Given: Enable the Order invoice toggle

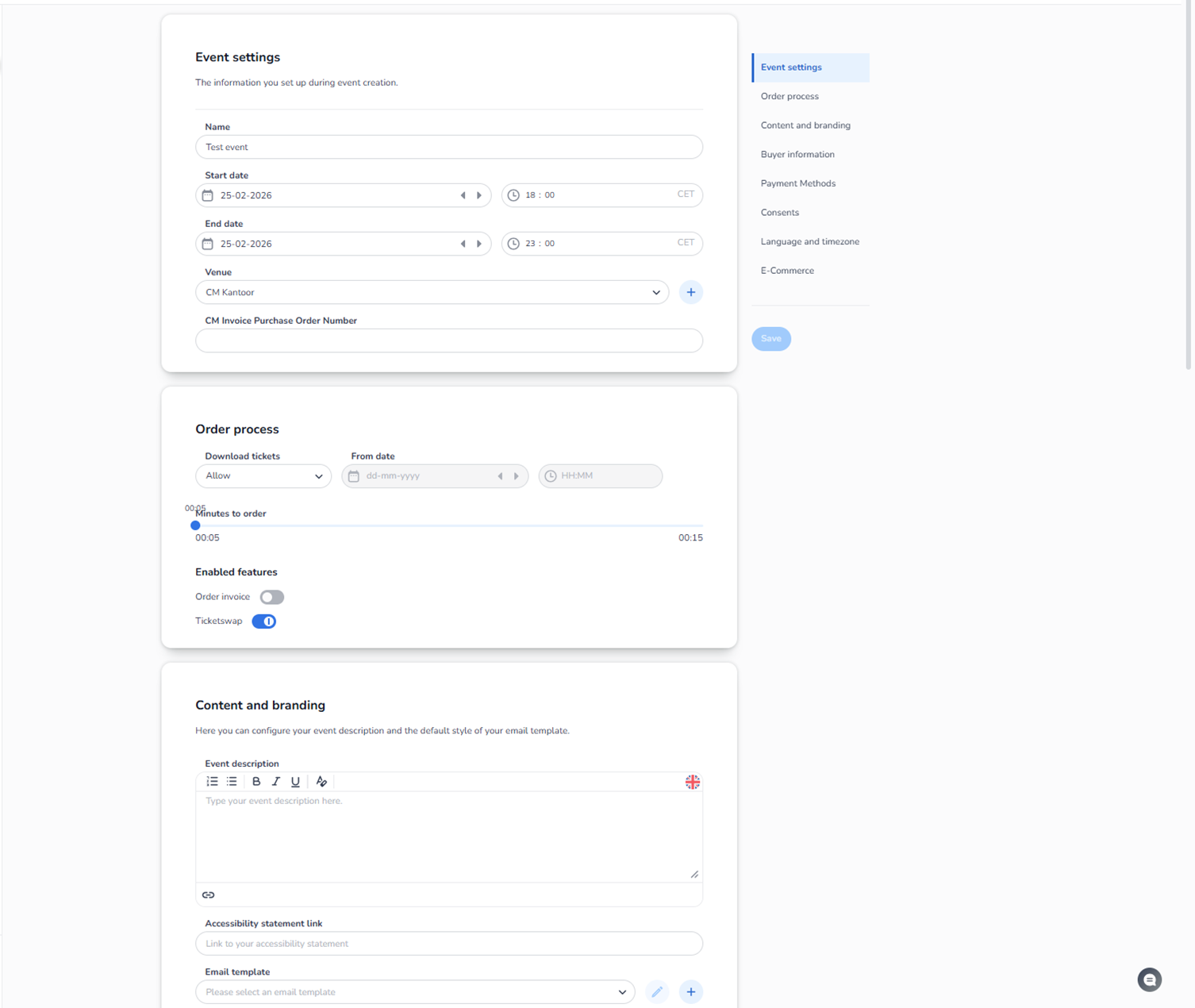Looking at the screenshot, I should coord(271,597).
